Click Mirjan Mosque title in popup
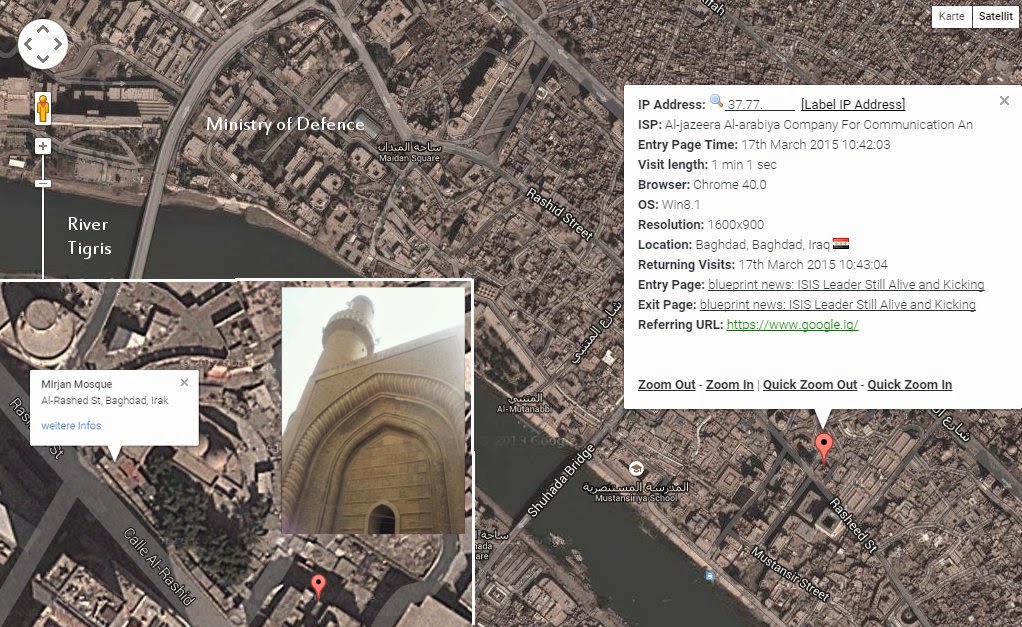This screenshot has width=1022, height=627. click(76, 385)
